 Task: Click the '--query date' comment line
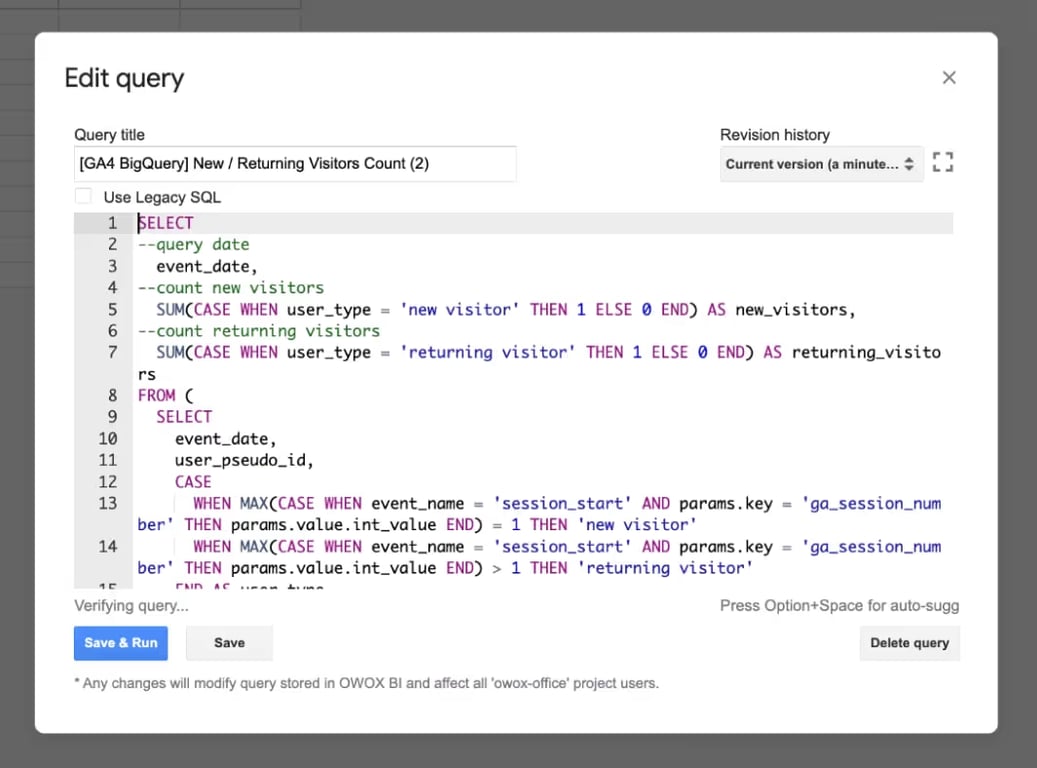193,245
